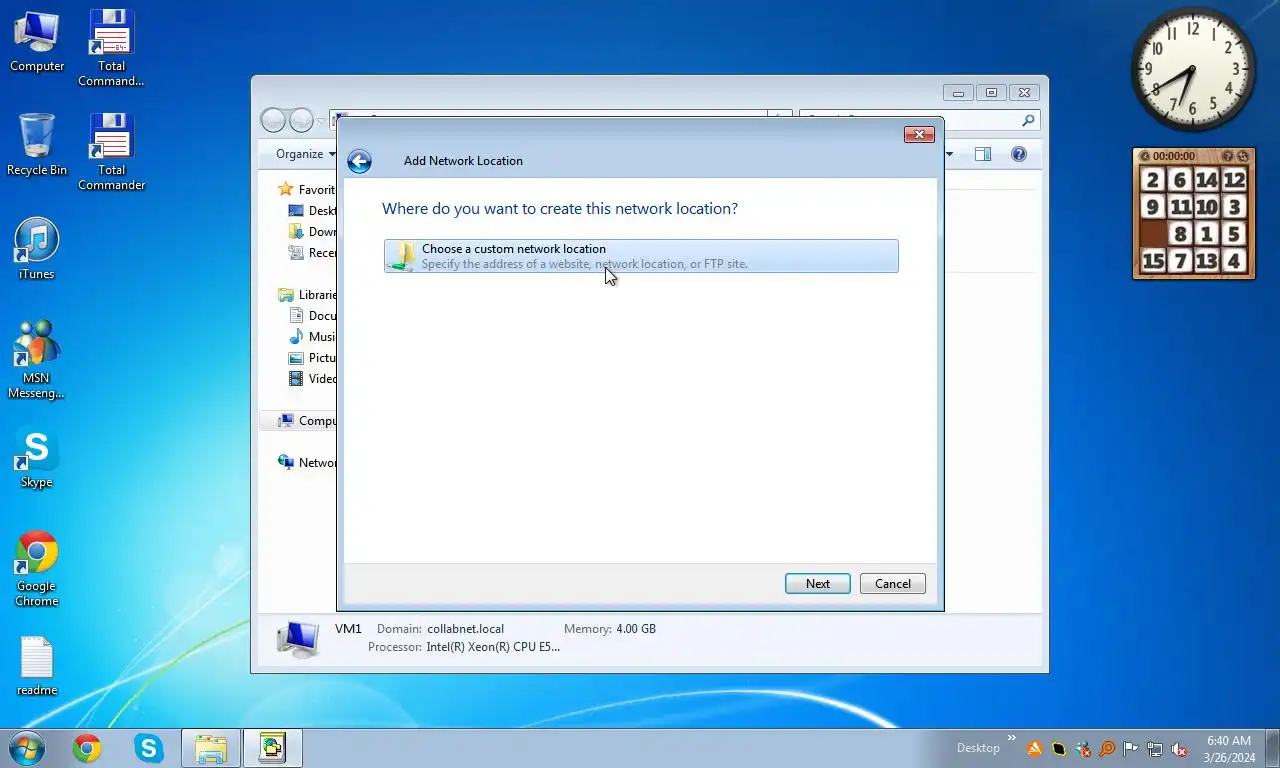Click the puzzle gadget timer icon
Viewport: 1280px width, 768px height.
[1146, 156]
